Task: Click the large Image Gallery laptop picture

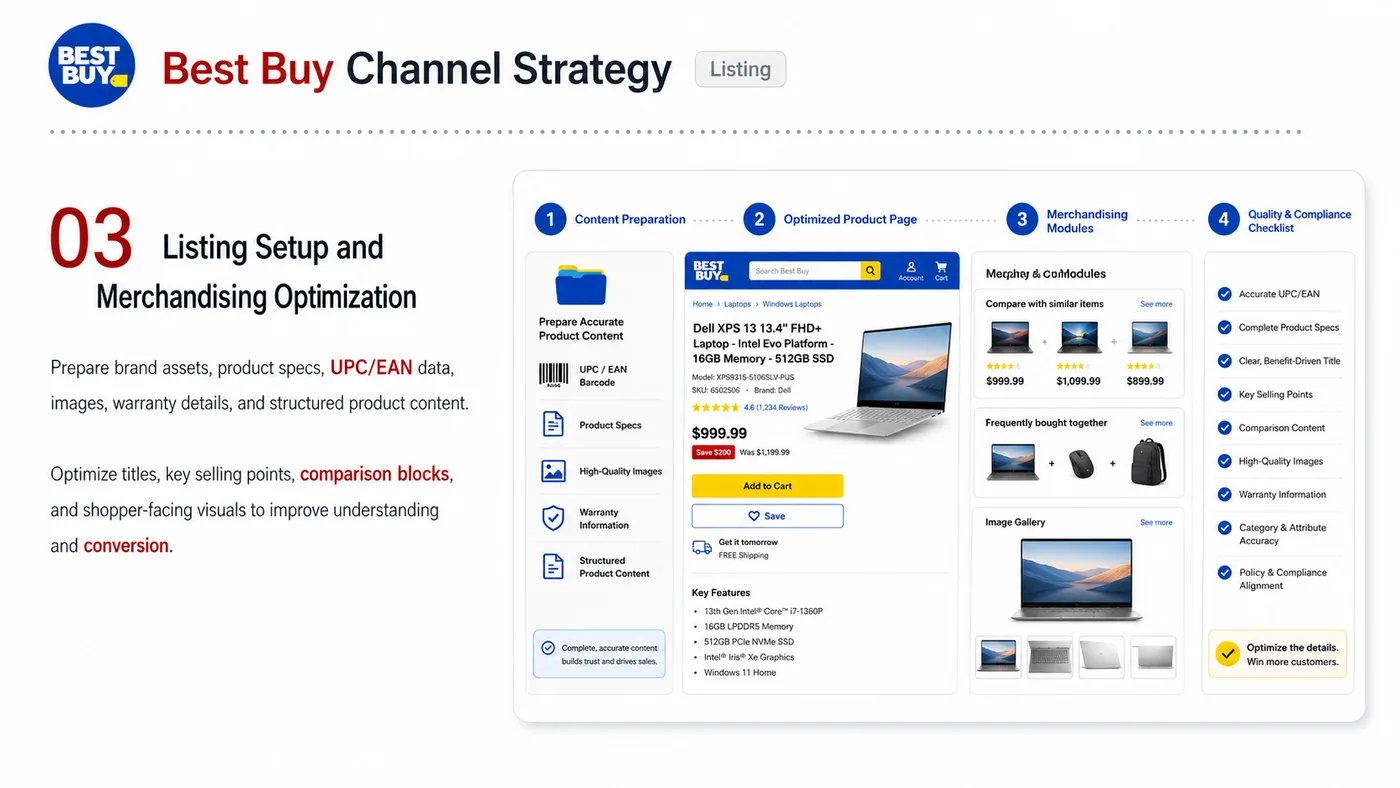Action: pos(1076,581)
